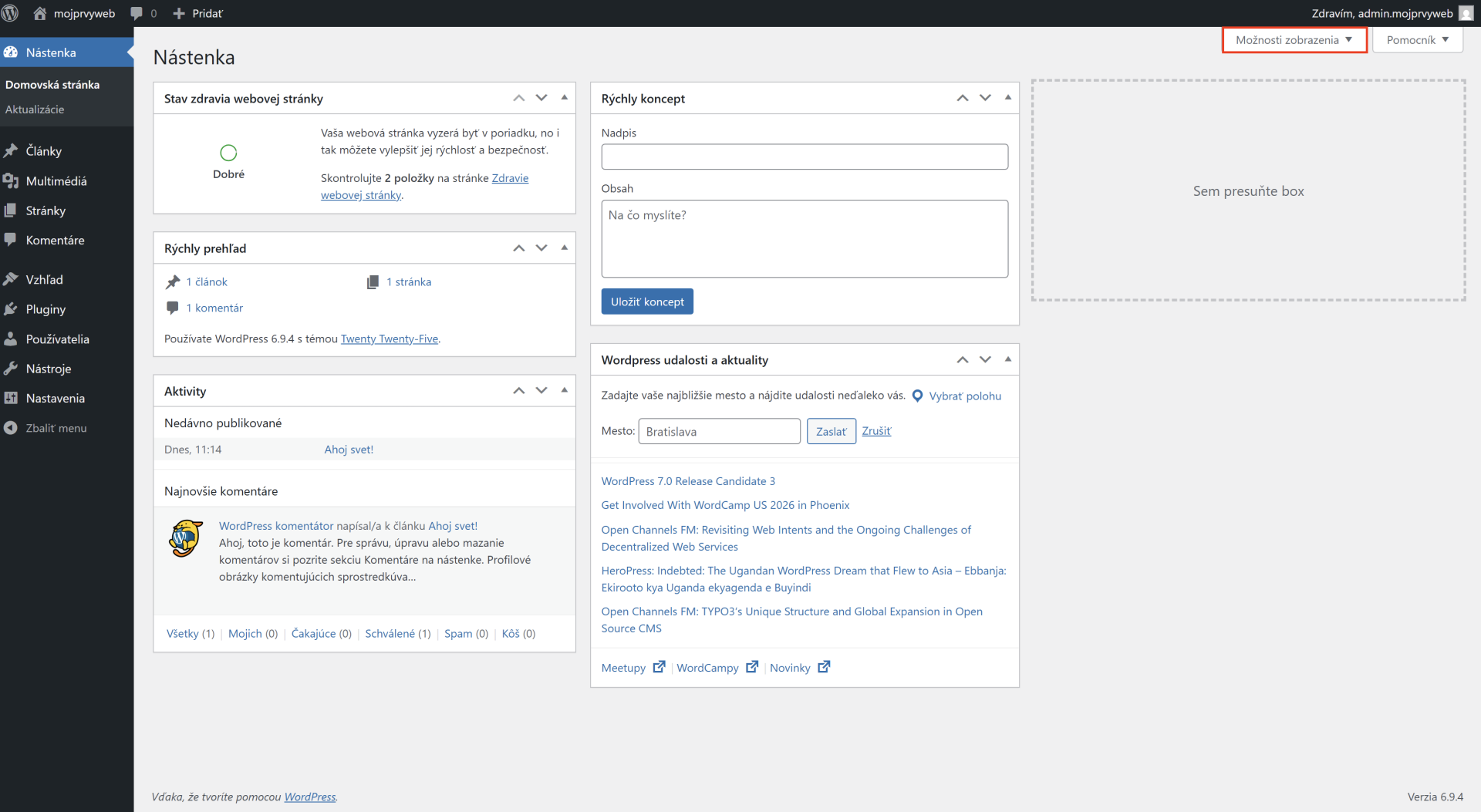Move Stav zdravia widget up
1481x812 pixels.
519,98
